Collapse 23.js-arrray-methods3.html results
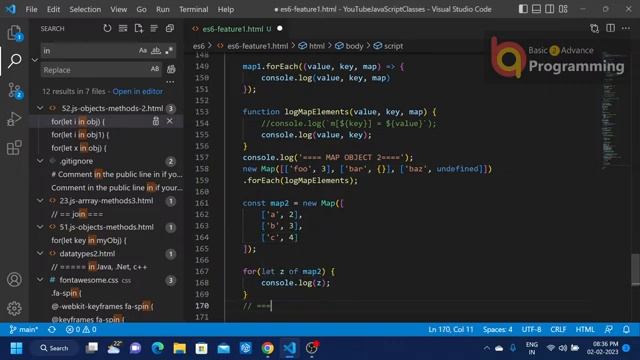Viewport: 640px width, 360px height. [40, 200]
